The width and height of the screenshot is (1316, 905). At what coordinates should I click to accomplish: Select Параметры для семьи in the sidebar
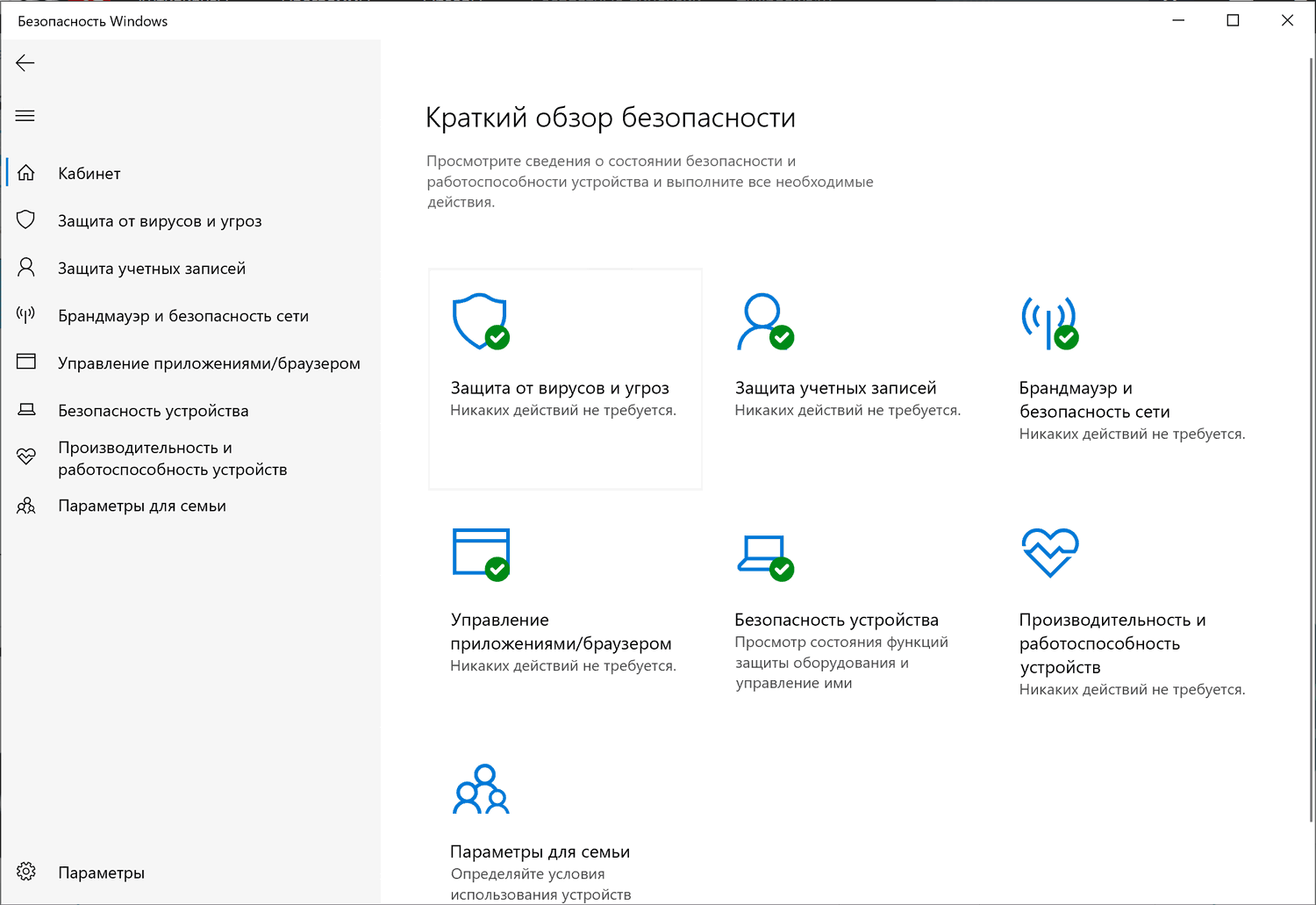[x=142, y=506]
